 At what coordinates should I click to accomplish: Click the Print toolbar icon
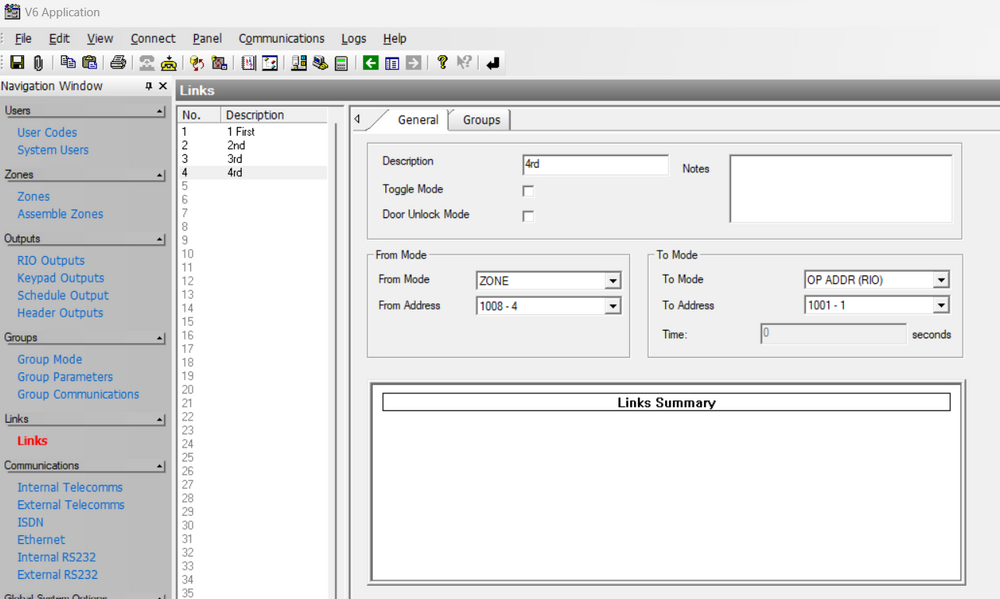click(118, 63)
